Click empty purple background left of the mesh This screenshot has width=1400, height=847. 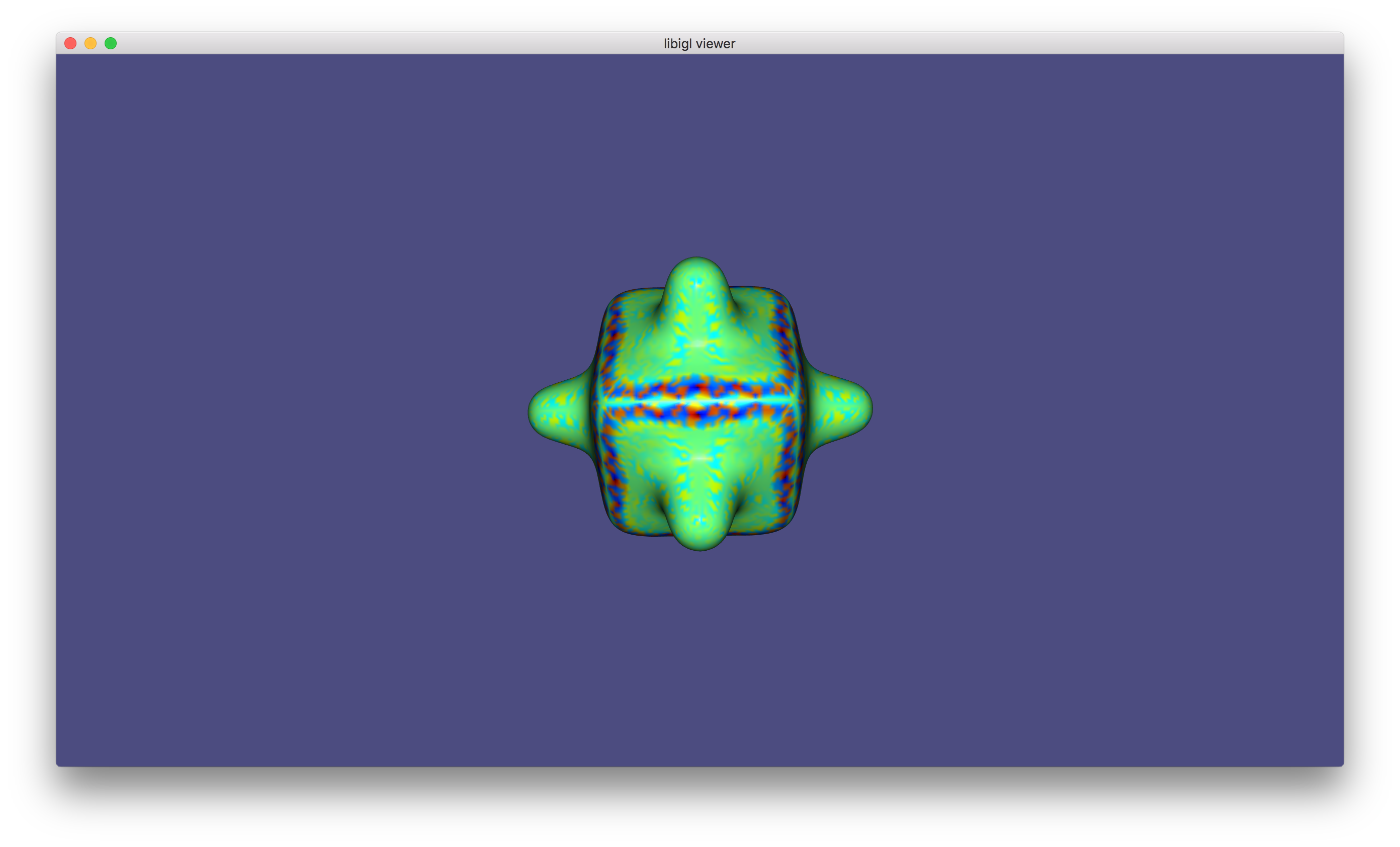click(x=284, y=409)
